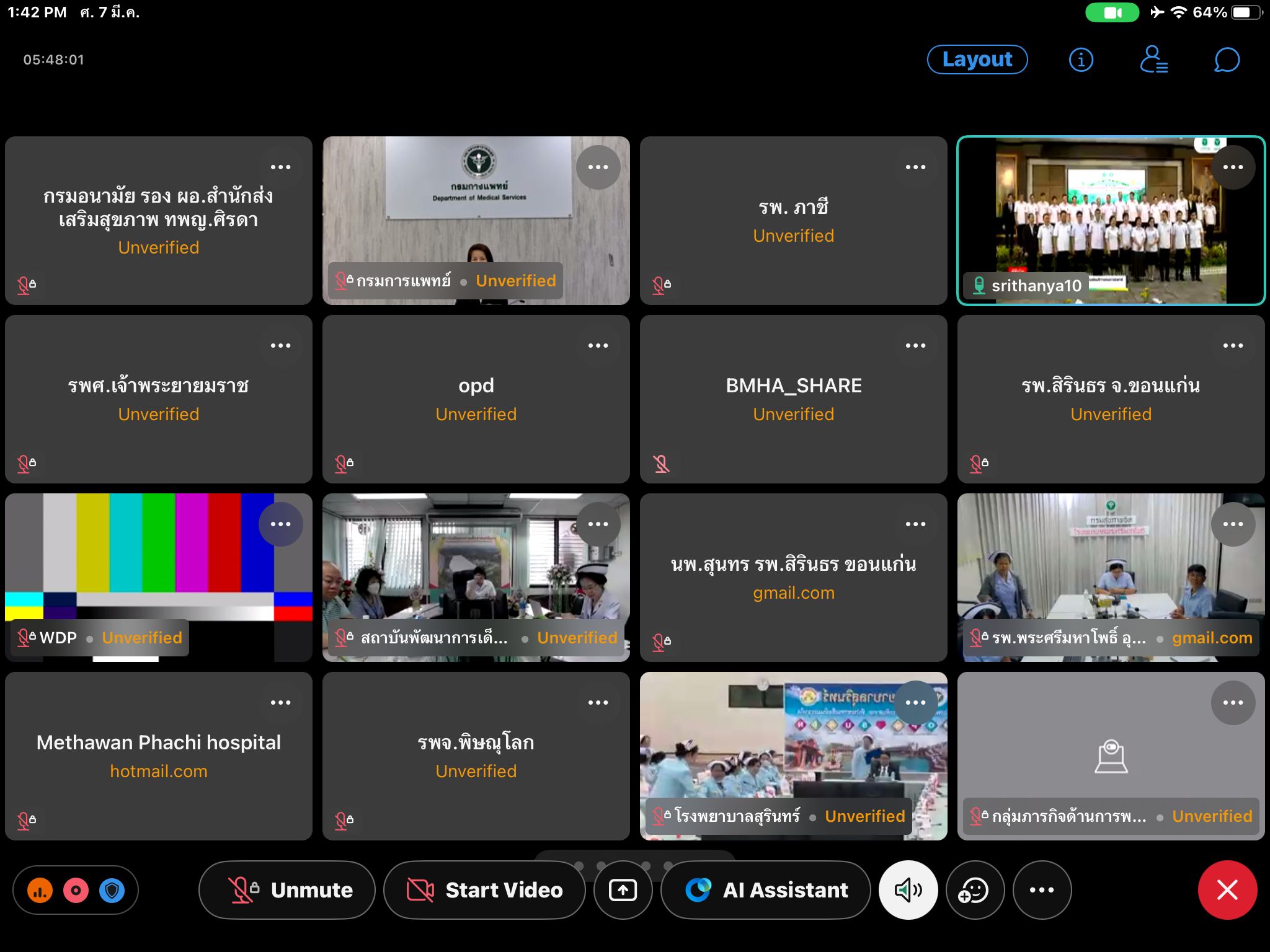The height and width of the screenshot is (952, 1270).
Task: Open the Layout menu
Action: 977,59
